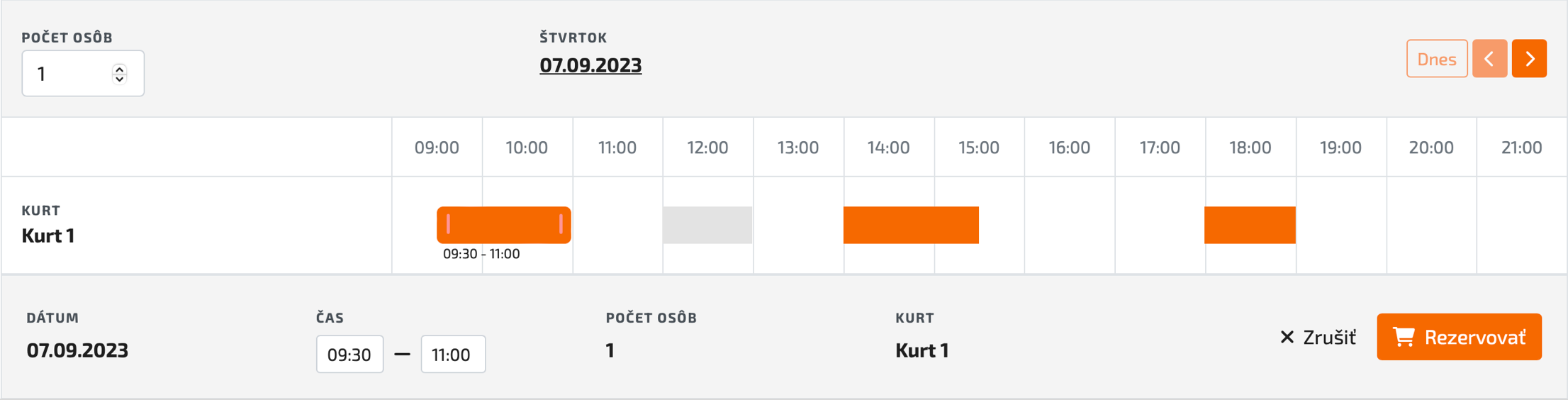Click the grey unavailable 12:00 block

point(707,225)
